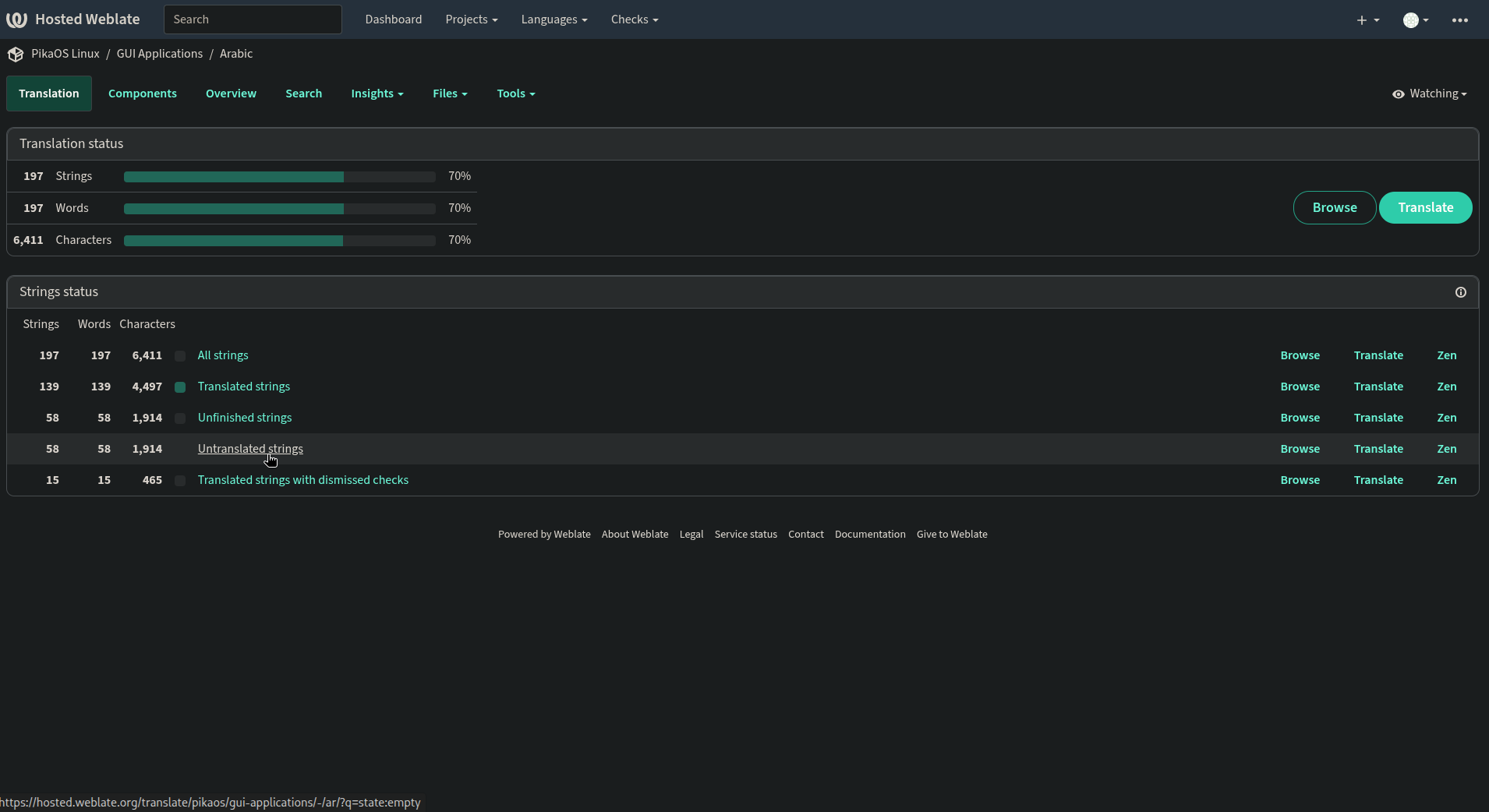Click the PikaOS project breadcrumb icon
Image resolution: width=1489 pixels, height=812 pixels.
[16, 55]
